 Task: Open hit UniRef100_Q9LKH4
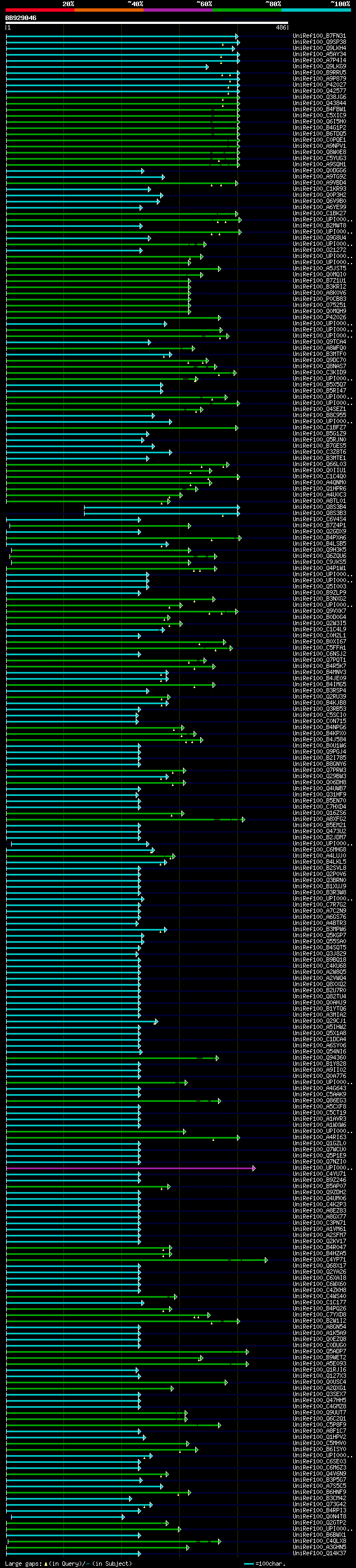[319, 48]
